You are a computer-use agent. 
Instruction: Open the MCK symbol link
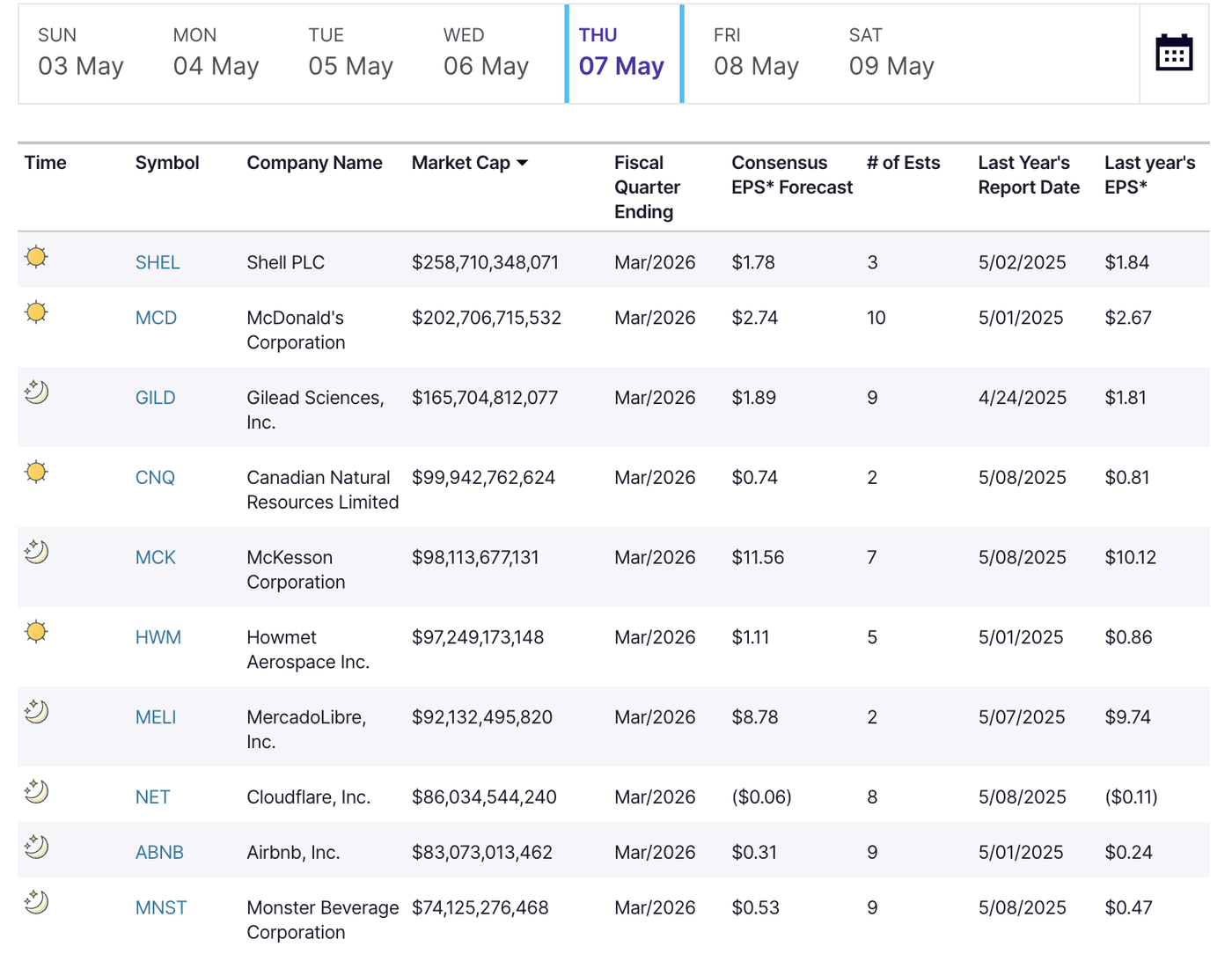pyautogui.click(x=156, y=558)
